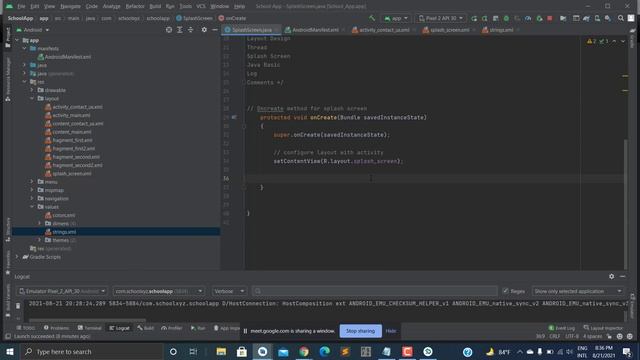Hide the Project panel with the minus icon

215,30
